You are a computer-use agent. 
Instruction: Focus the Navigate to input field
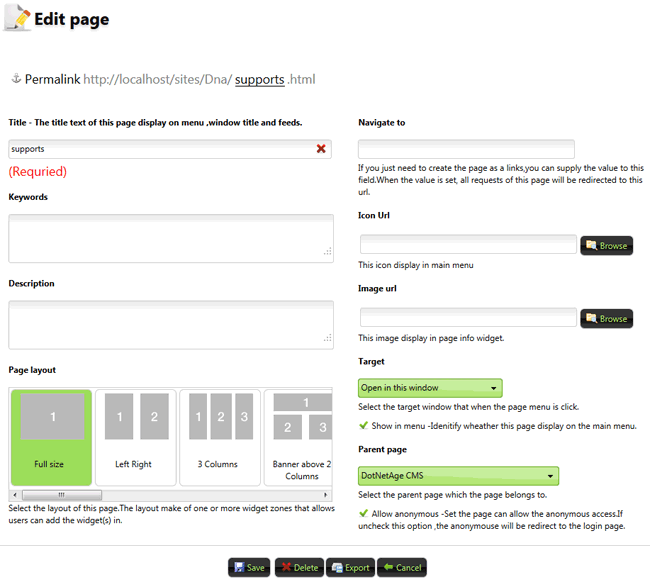(466, 149)
